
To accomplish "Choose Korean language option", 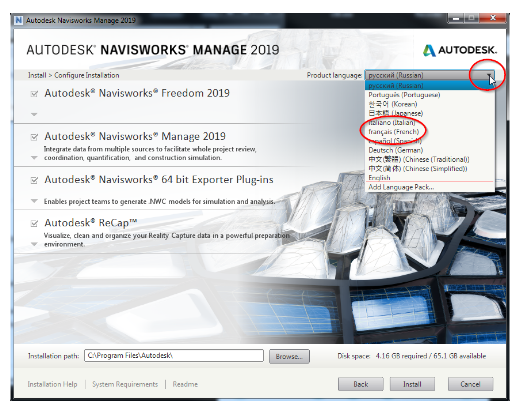I will [430, 104].
